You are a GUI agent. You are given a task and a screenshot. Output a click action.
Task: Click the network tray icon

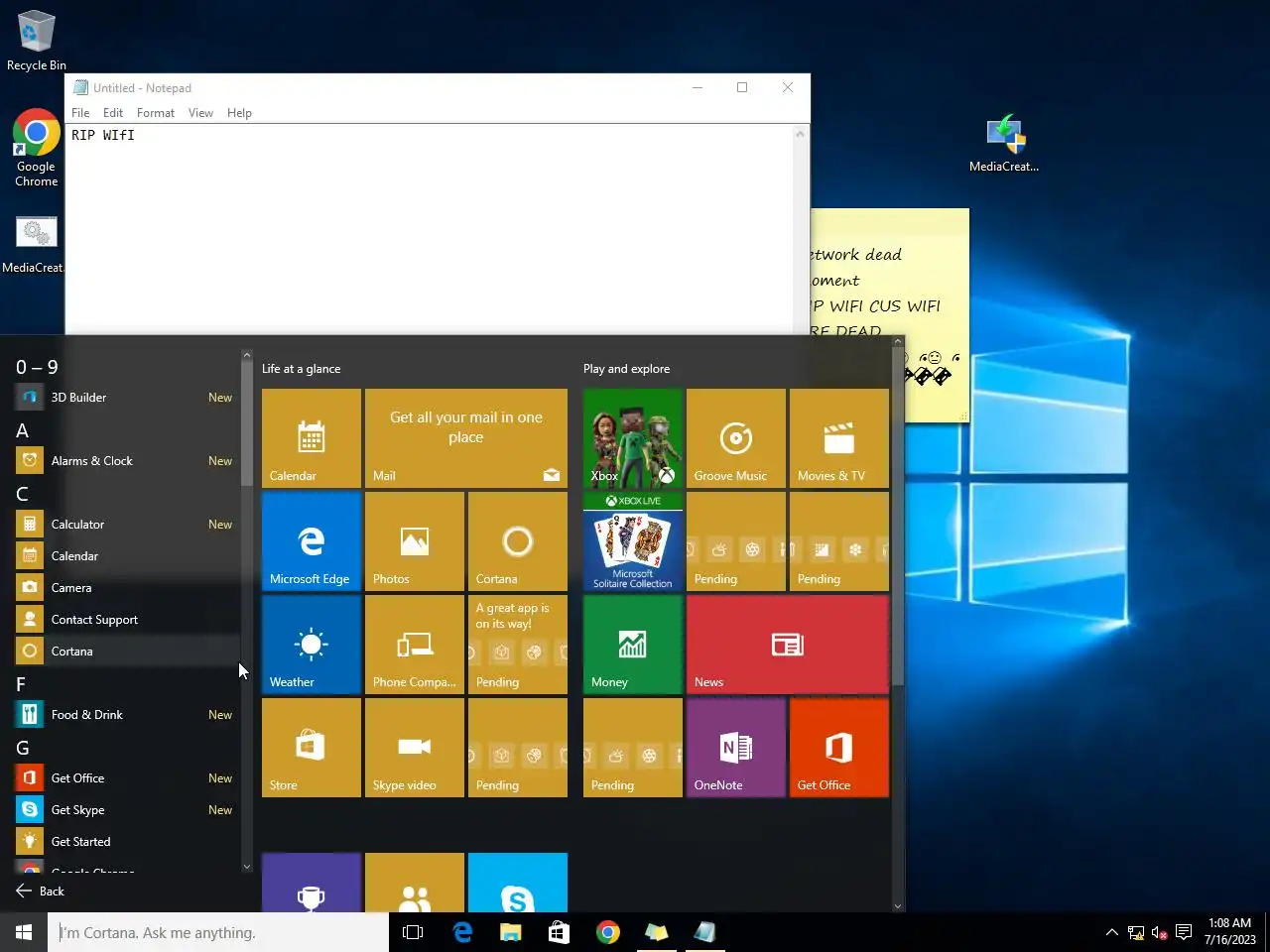coord(1136,932)
